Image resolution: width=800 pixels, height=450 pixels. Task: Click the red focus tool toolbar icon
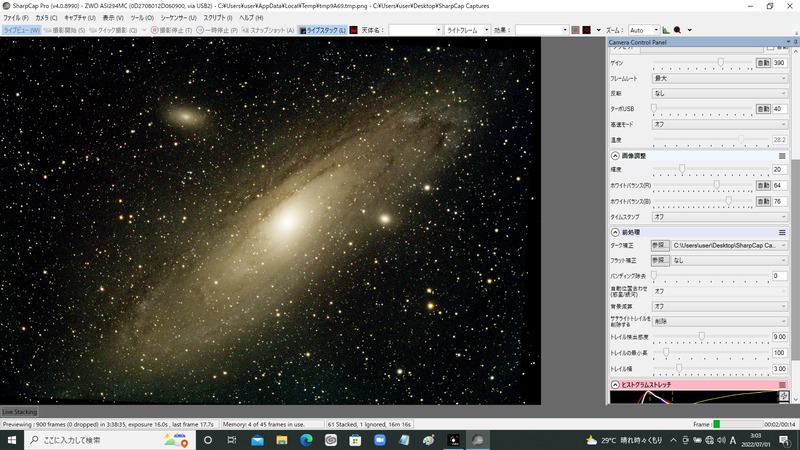click(x=678, y=30)
